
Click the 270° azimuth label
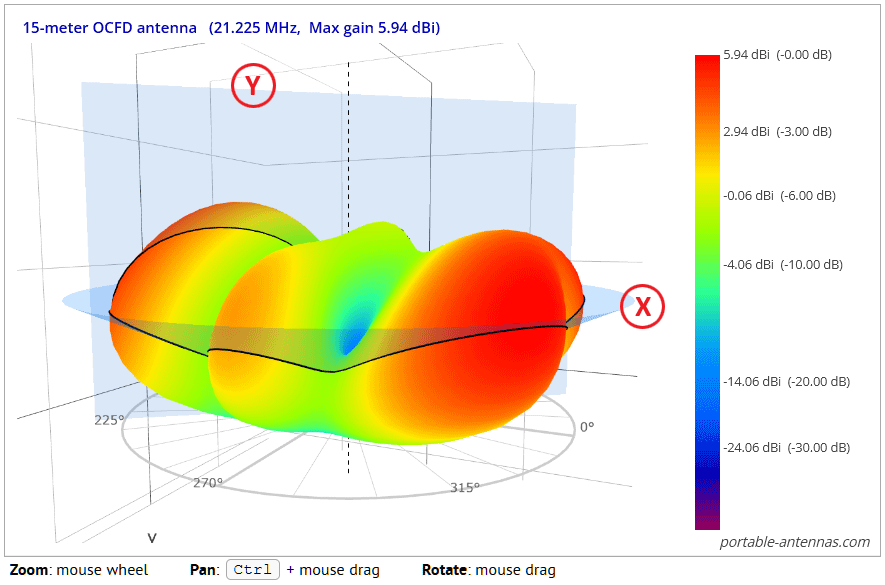[208, 483]
